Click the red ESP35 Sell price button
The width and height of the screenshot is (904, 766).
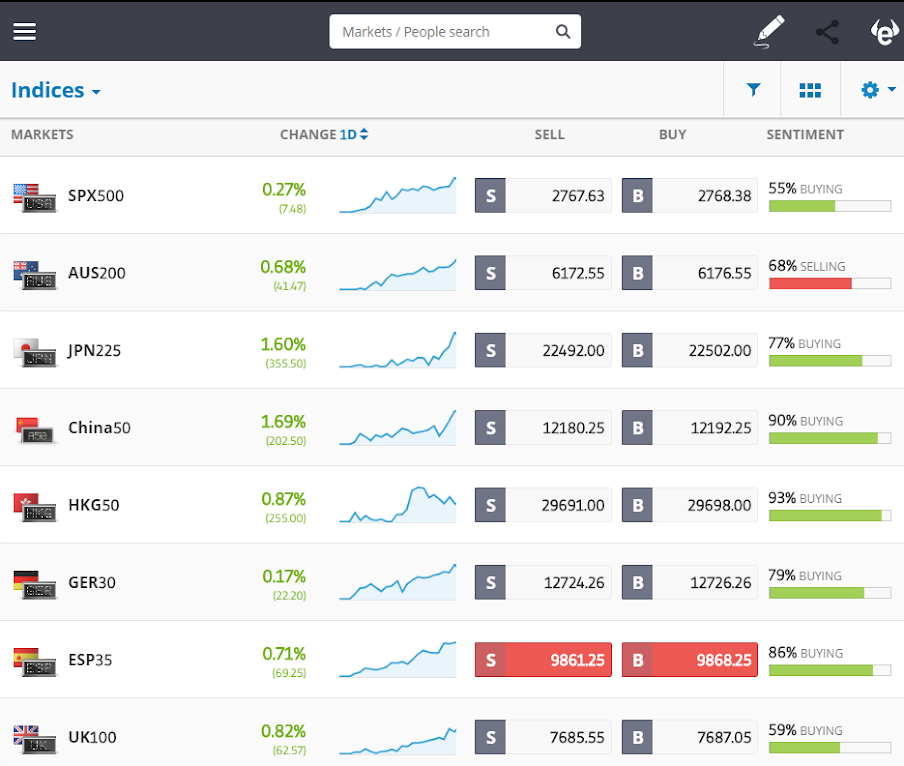click(x=543, y=659)
